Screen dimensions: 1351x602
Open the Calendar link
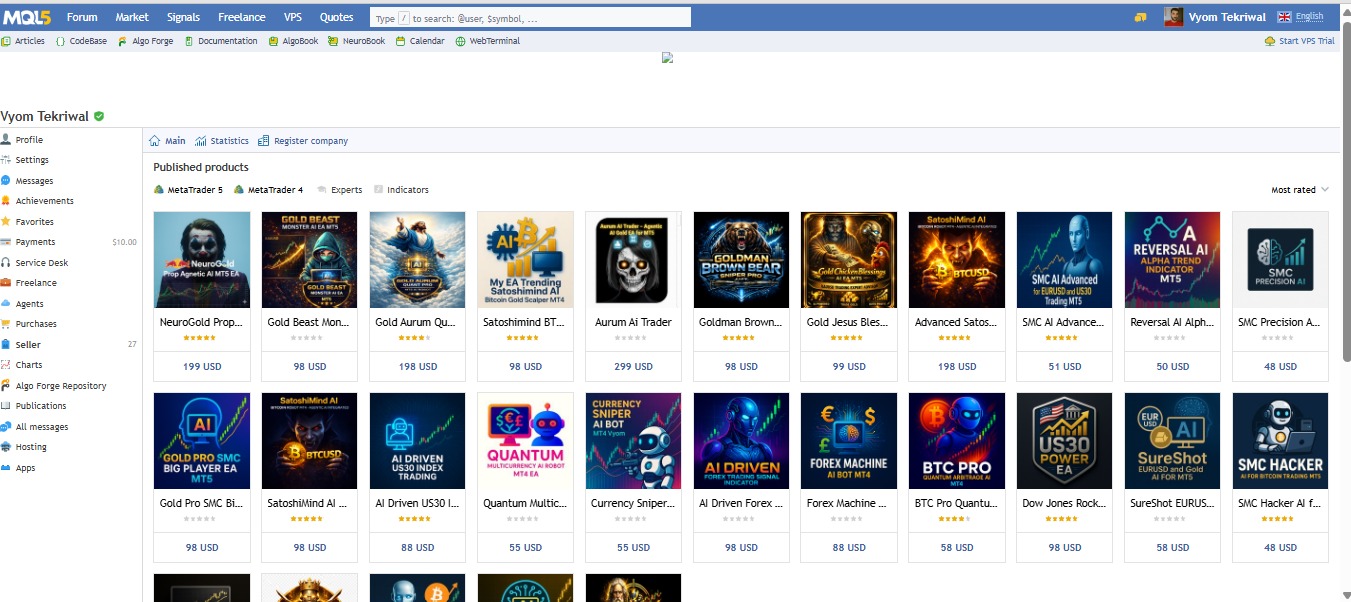[420, 41]
